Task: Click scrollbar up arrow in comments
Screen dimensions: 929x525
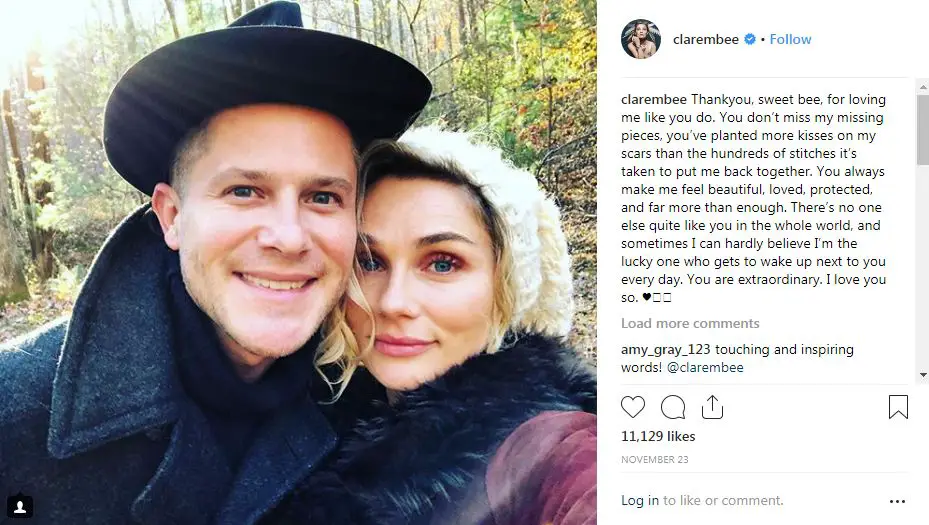Action: 922,87
